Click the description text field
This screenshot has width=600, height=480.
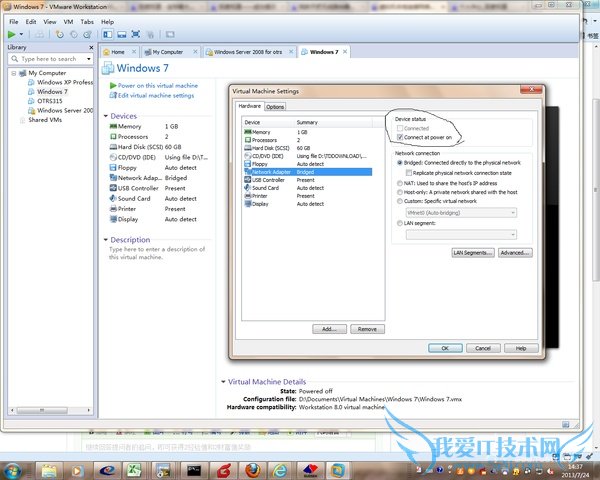click(x=157, y=253)
